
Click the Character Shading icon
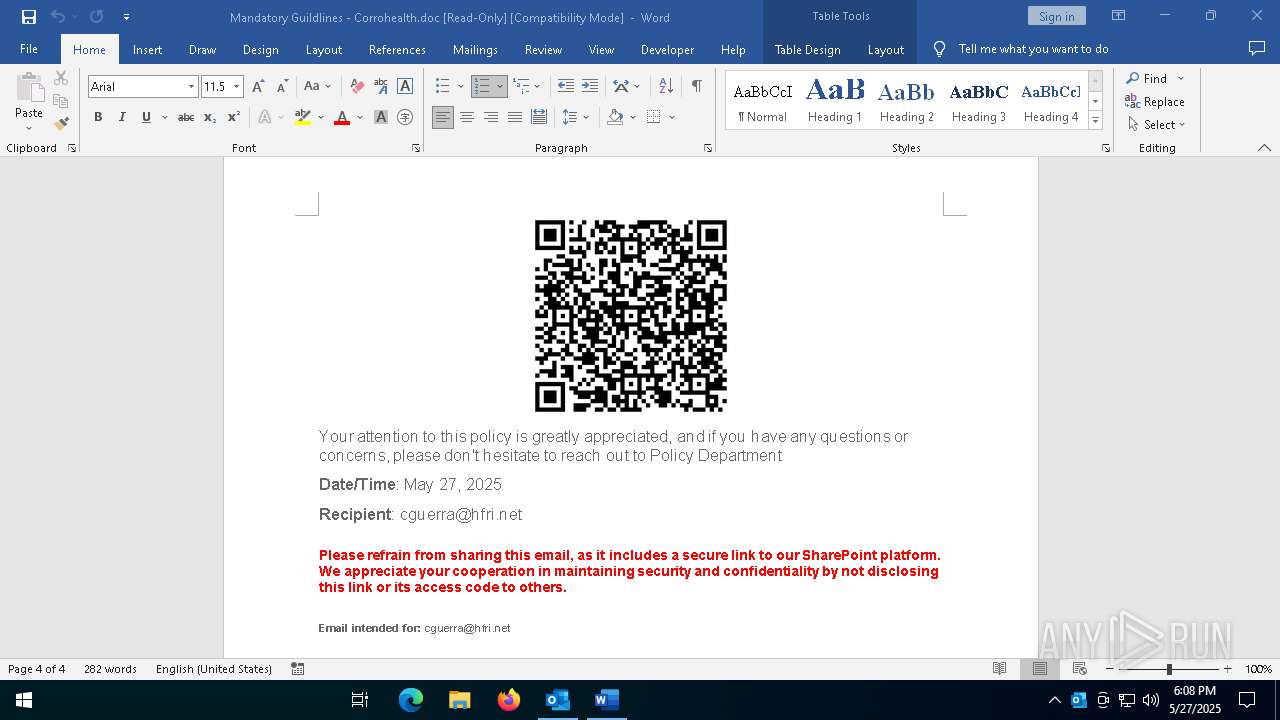point(381,117)
